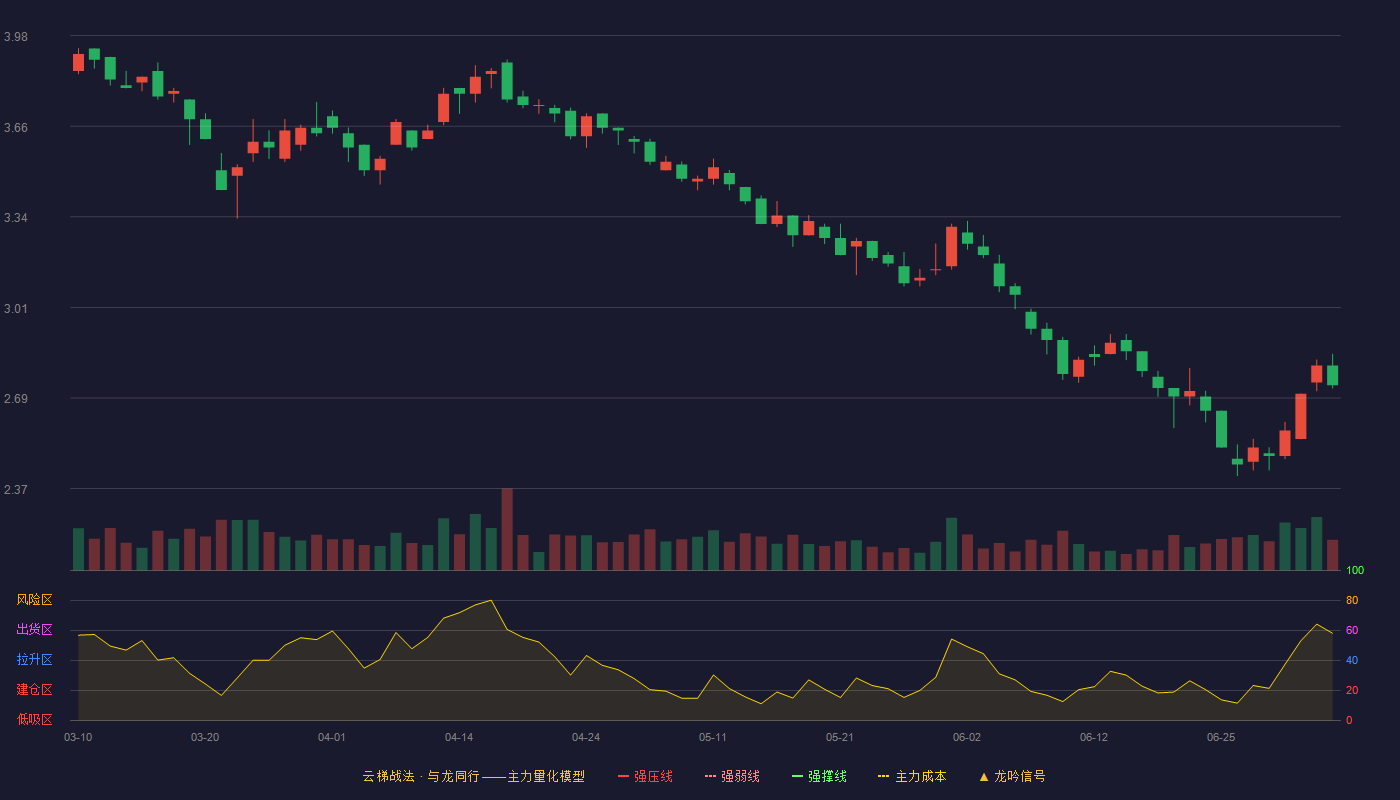Click the 04-24 date label
1400x800 pixels.
pos(586,737)
